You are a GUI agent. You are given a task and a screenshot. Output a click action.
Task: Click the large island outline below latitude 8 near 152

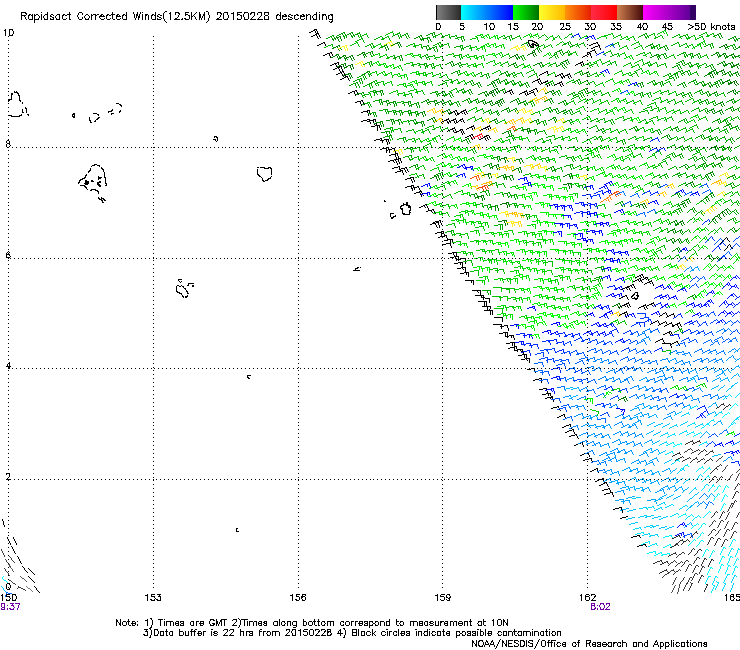[93, 182]
